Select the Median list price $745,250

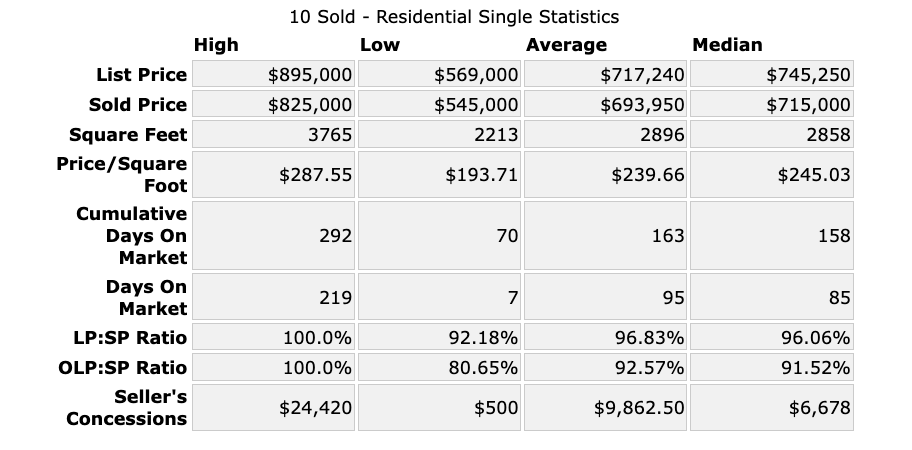click(x=808, y=75)
